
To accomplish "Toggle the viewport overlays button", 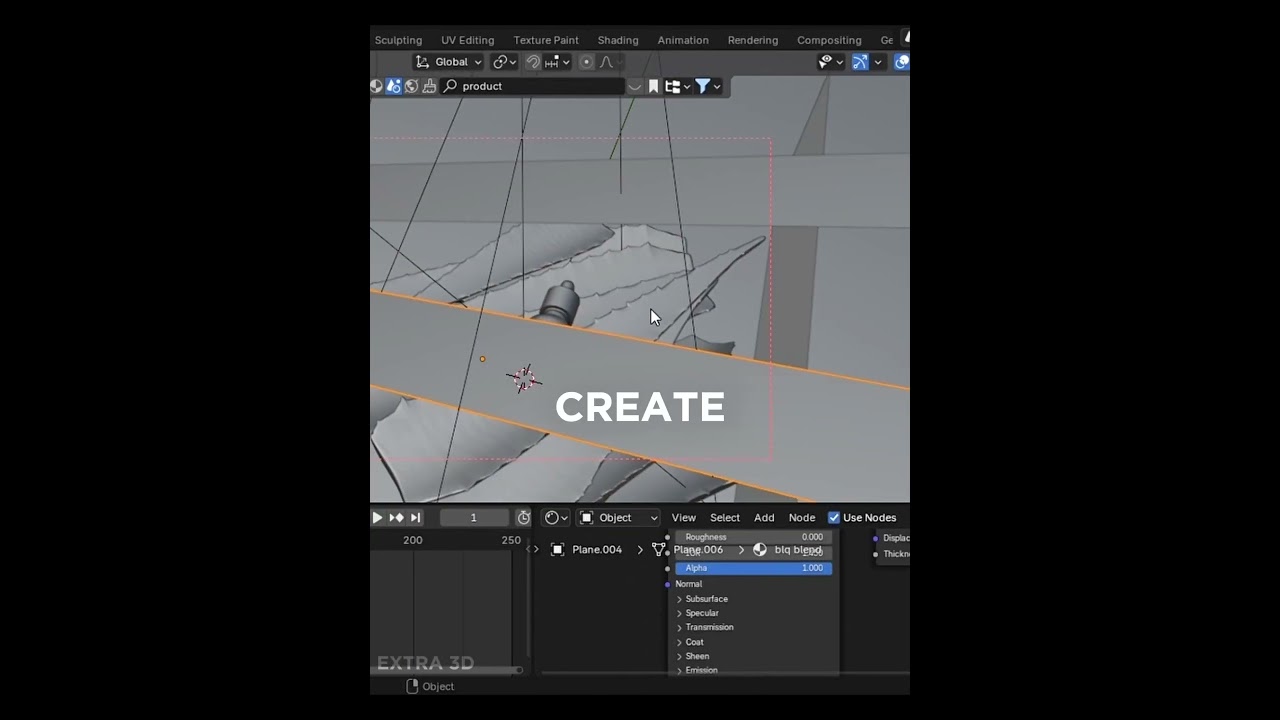I will tap(901, 62).
